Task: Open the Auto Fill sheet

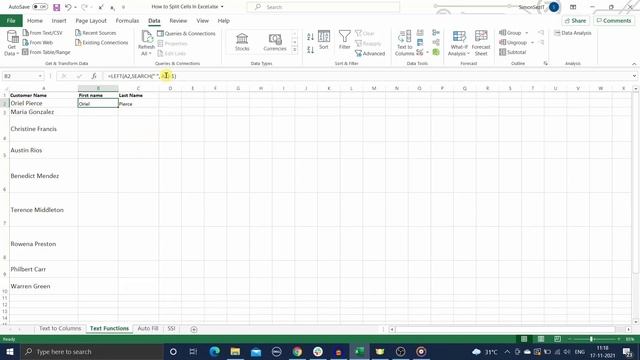Action: [x=148, y=329]
